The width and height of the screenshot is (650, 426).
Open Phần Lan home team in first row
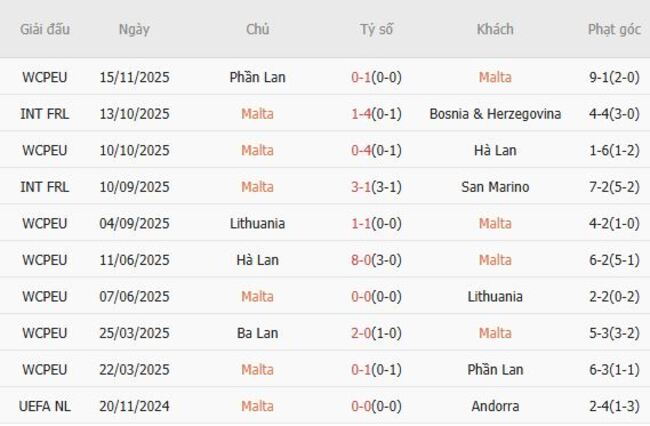[257, 77]
